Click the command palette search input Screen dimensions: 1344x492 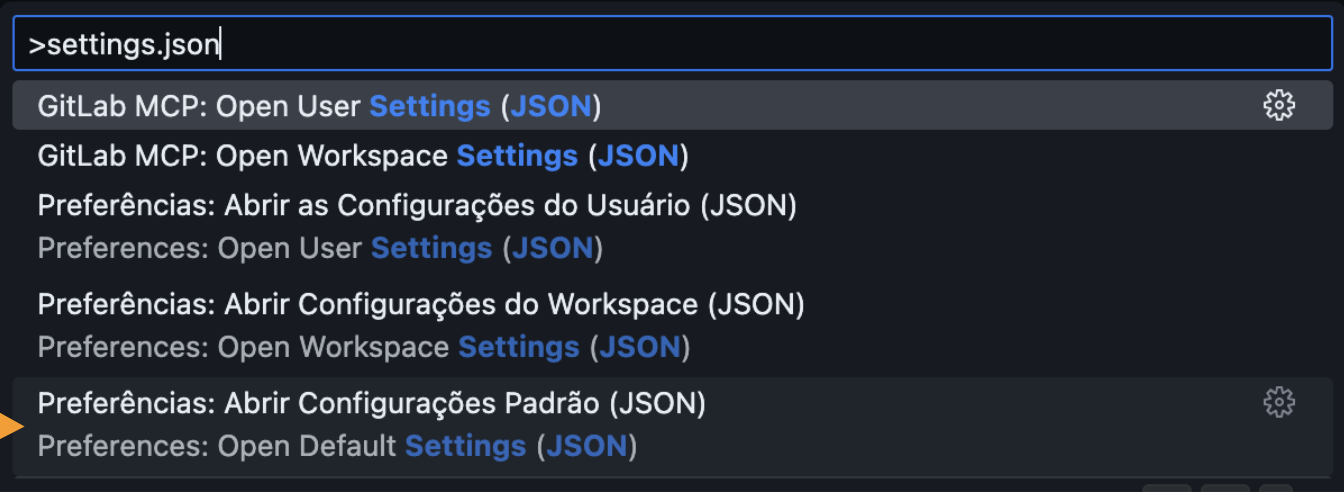(670, 46)
